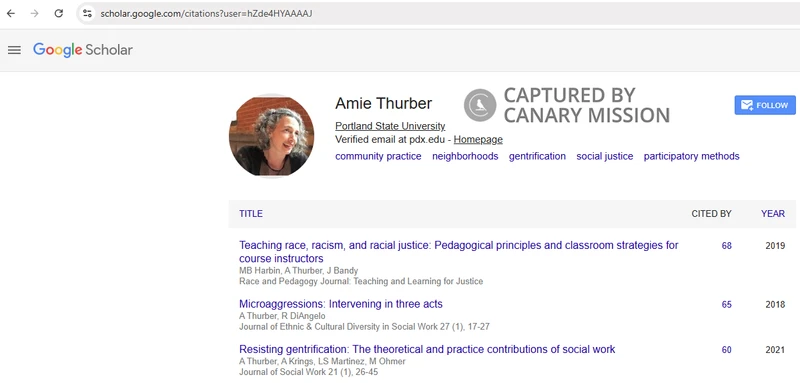Select the gentrification interest tag
Screen dimensions: 800x383
[537, 156]
